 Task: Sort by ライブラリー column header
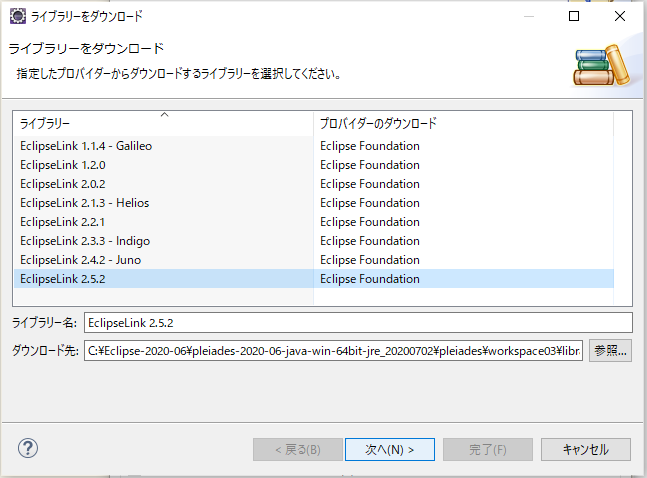(164, 123)
